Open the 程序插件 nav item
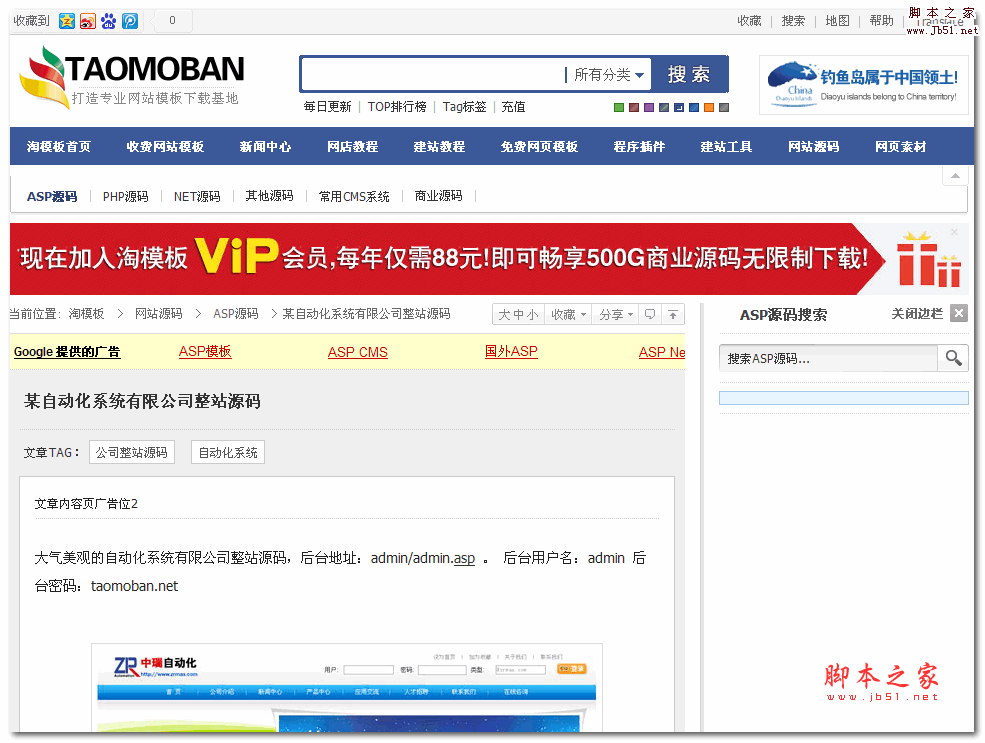This screenshot has height=743, width=985. tap(639, 146)
